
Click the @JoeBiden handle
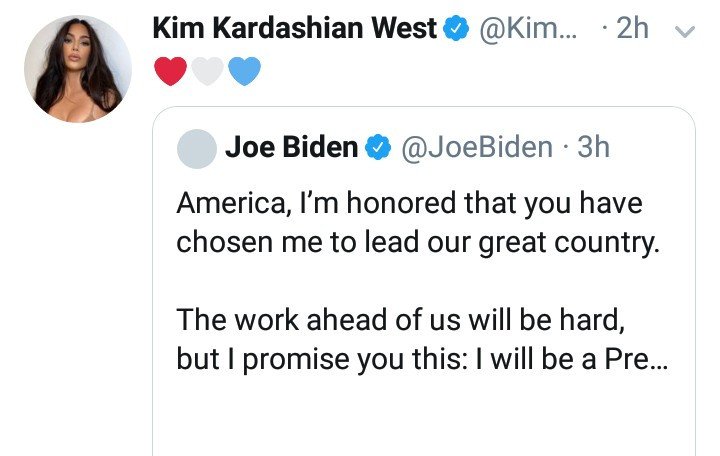(477, 147)
